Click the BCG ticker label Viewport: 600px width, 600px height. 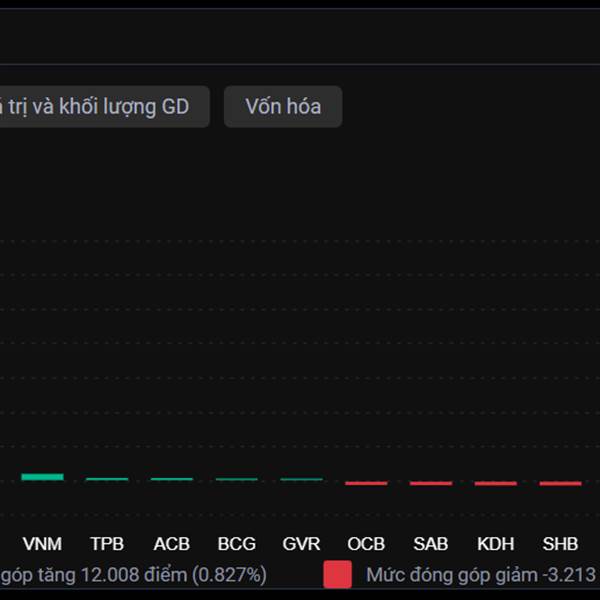pos(236,544)
